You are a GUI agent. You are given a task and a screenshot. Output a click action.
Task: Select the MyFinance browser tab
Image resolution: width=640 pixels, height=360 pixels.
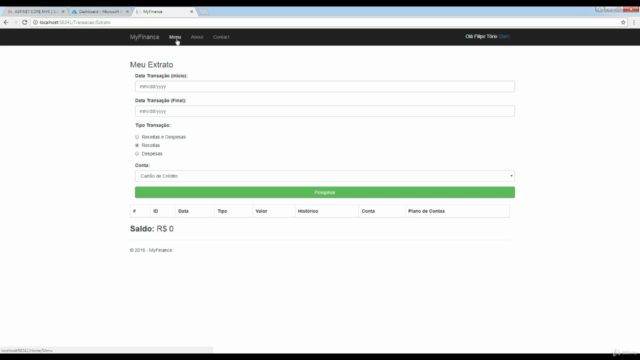tap(163, 12)
